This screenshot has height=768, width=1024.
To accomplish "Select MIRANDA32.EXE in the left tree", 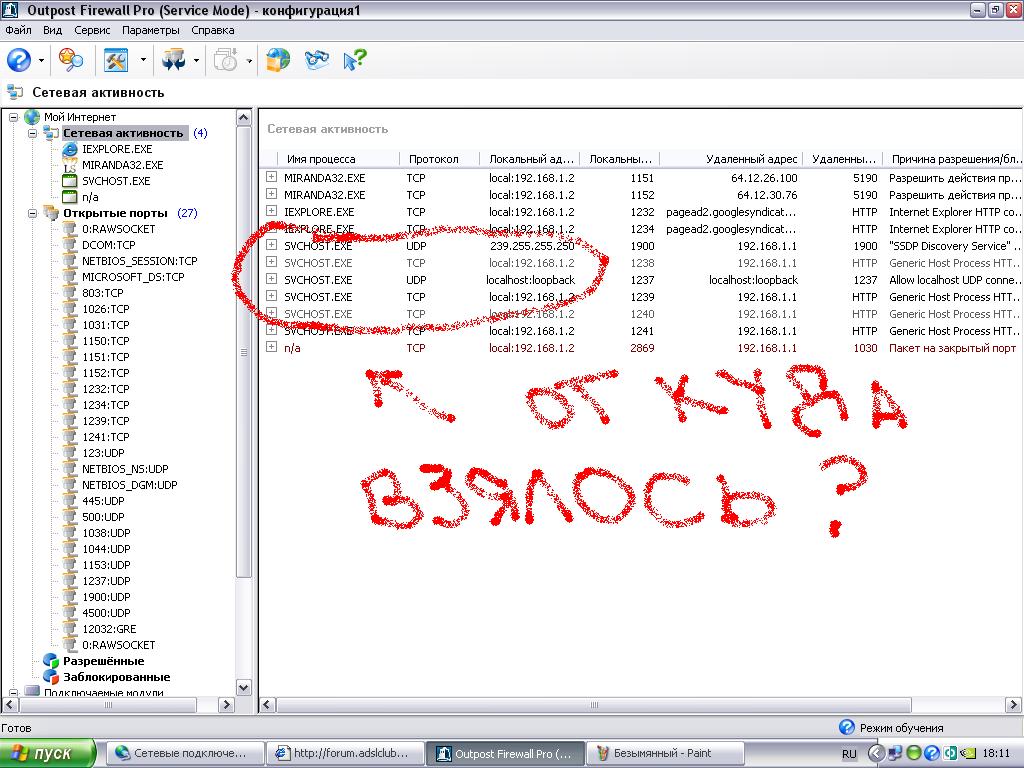I will click(122, 165).
